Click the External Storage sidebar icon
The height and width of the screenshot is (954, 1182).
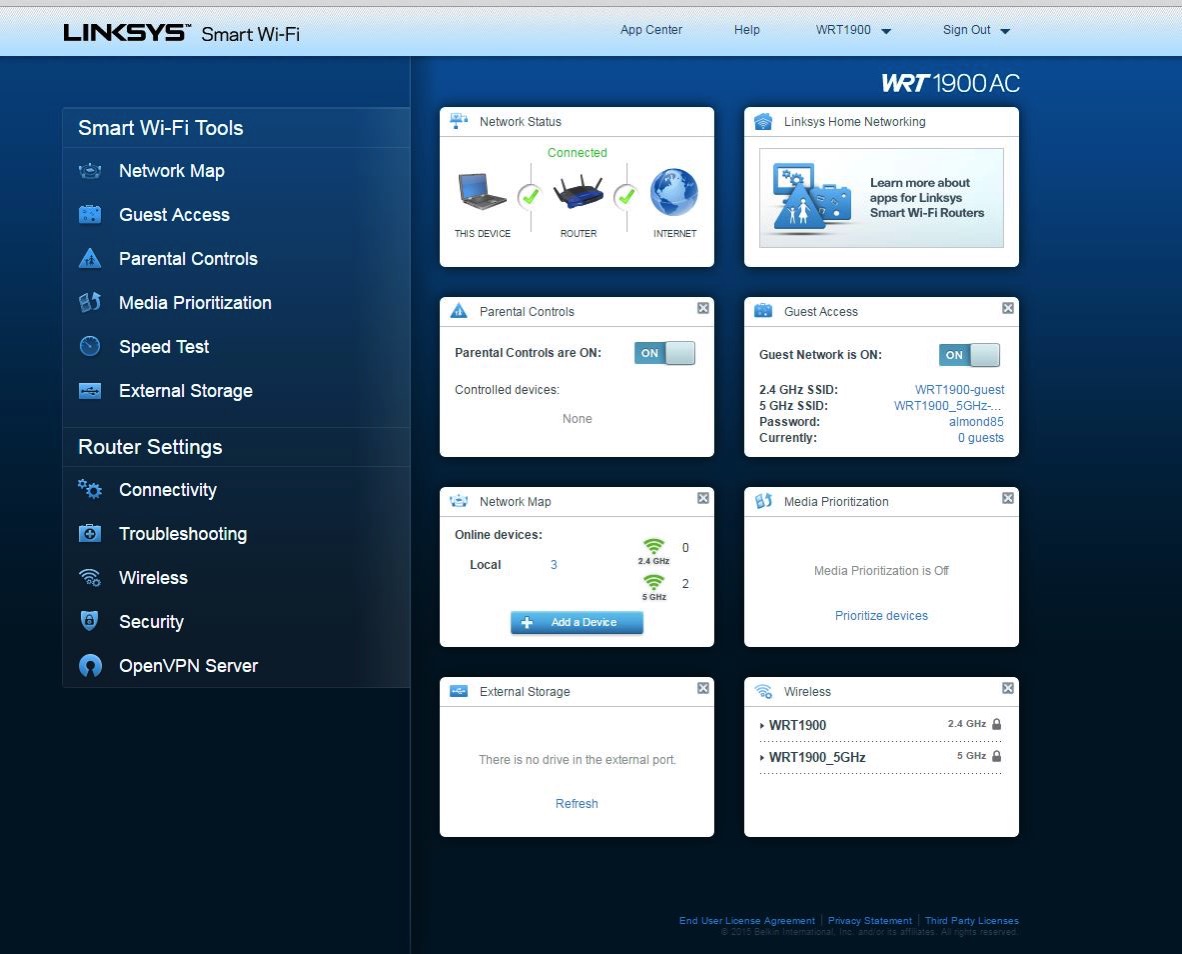pos(90,390)
